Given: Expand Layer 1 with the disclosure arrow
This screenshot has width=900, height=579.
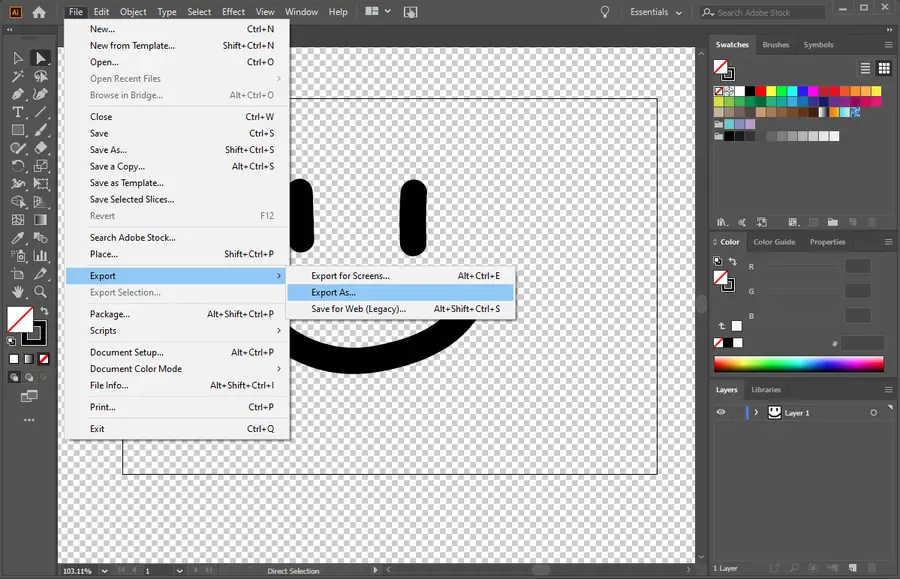Looking at the screenshot, I should (x=756, y=413).
